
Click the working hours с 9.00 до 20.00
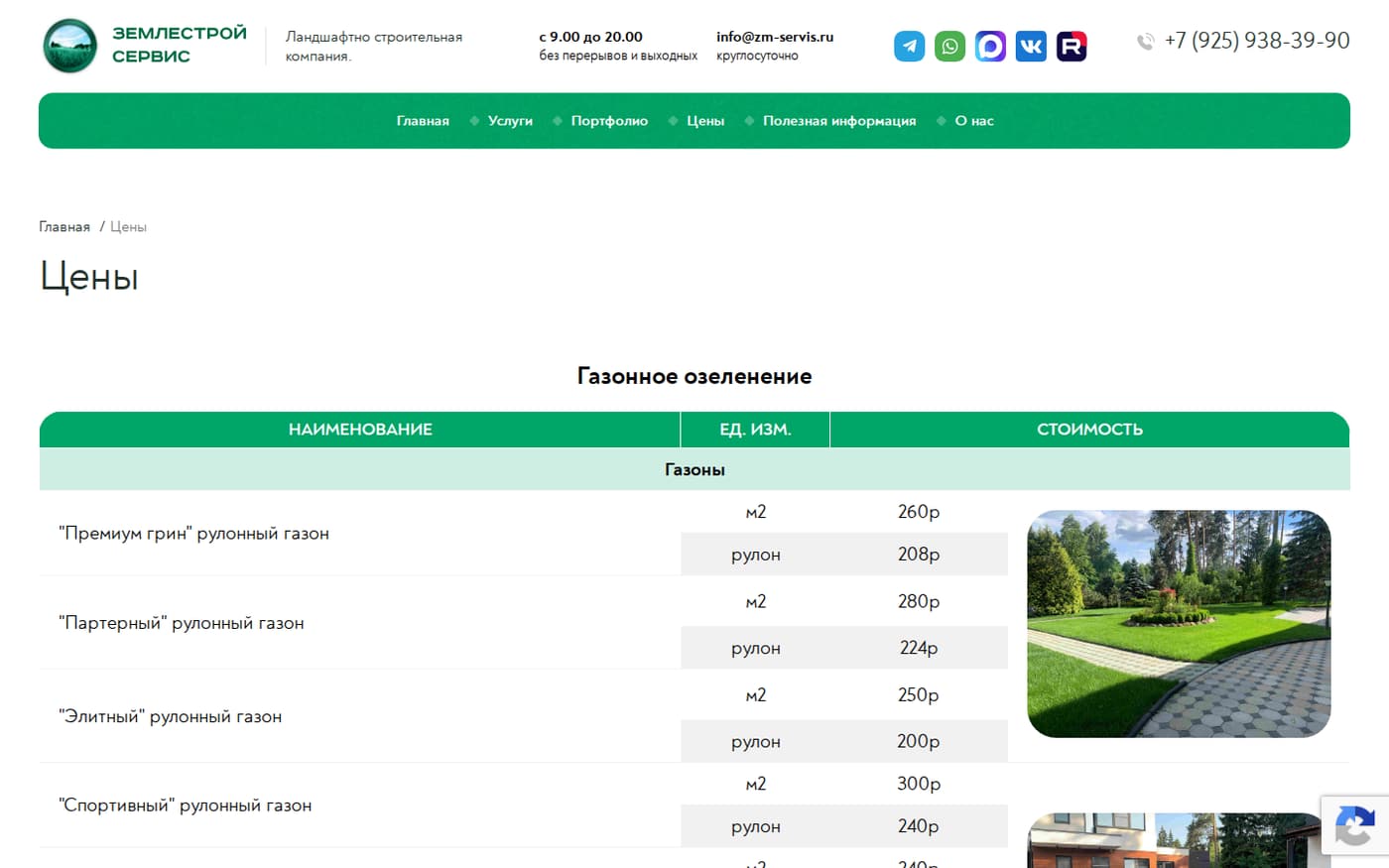tap(591, 37)
